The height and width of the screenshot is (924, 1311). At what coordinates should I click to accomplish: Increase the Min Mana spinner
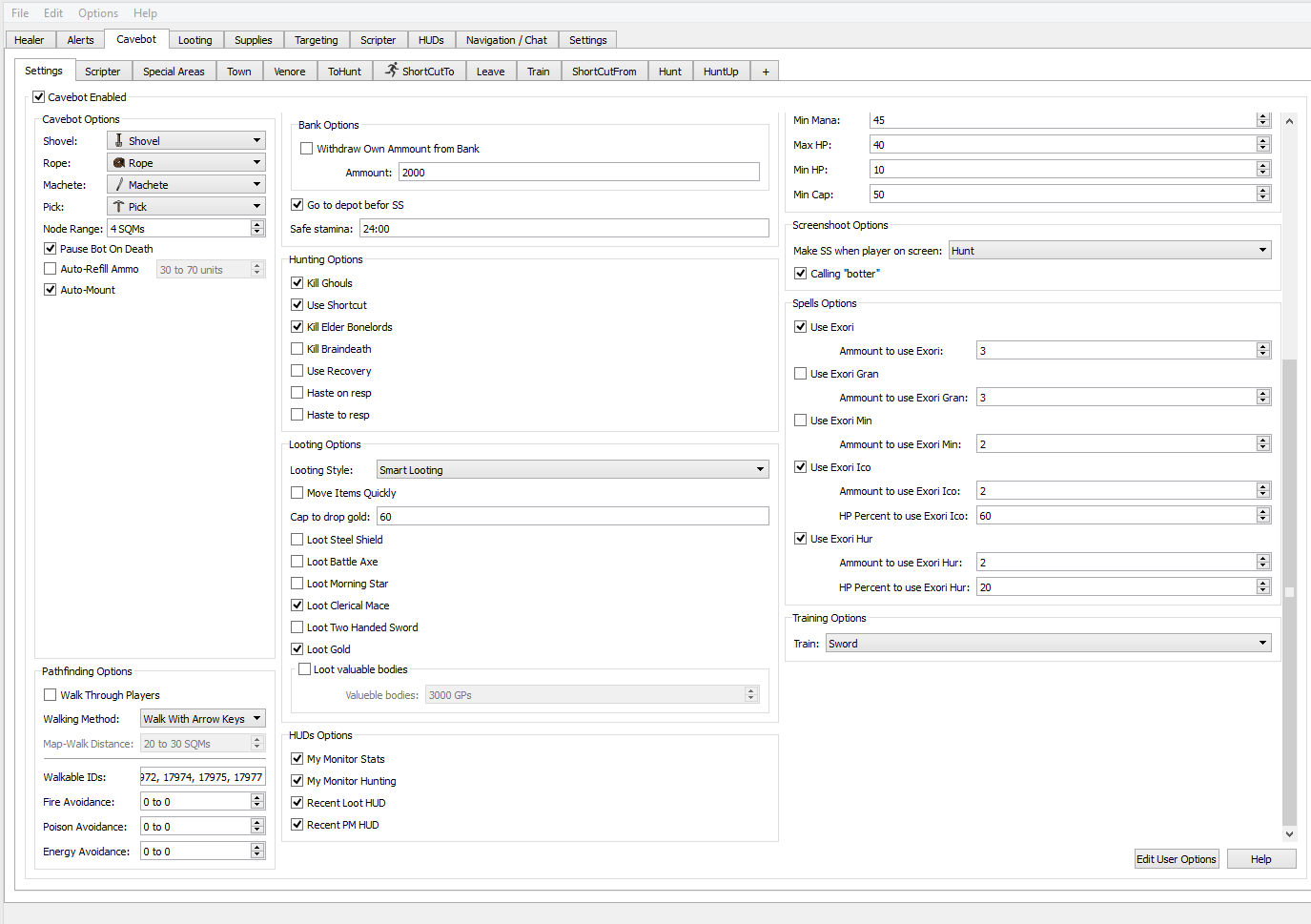pos(1263,116)
